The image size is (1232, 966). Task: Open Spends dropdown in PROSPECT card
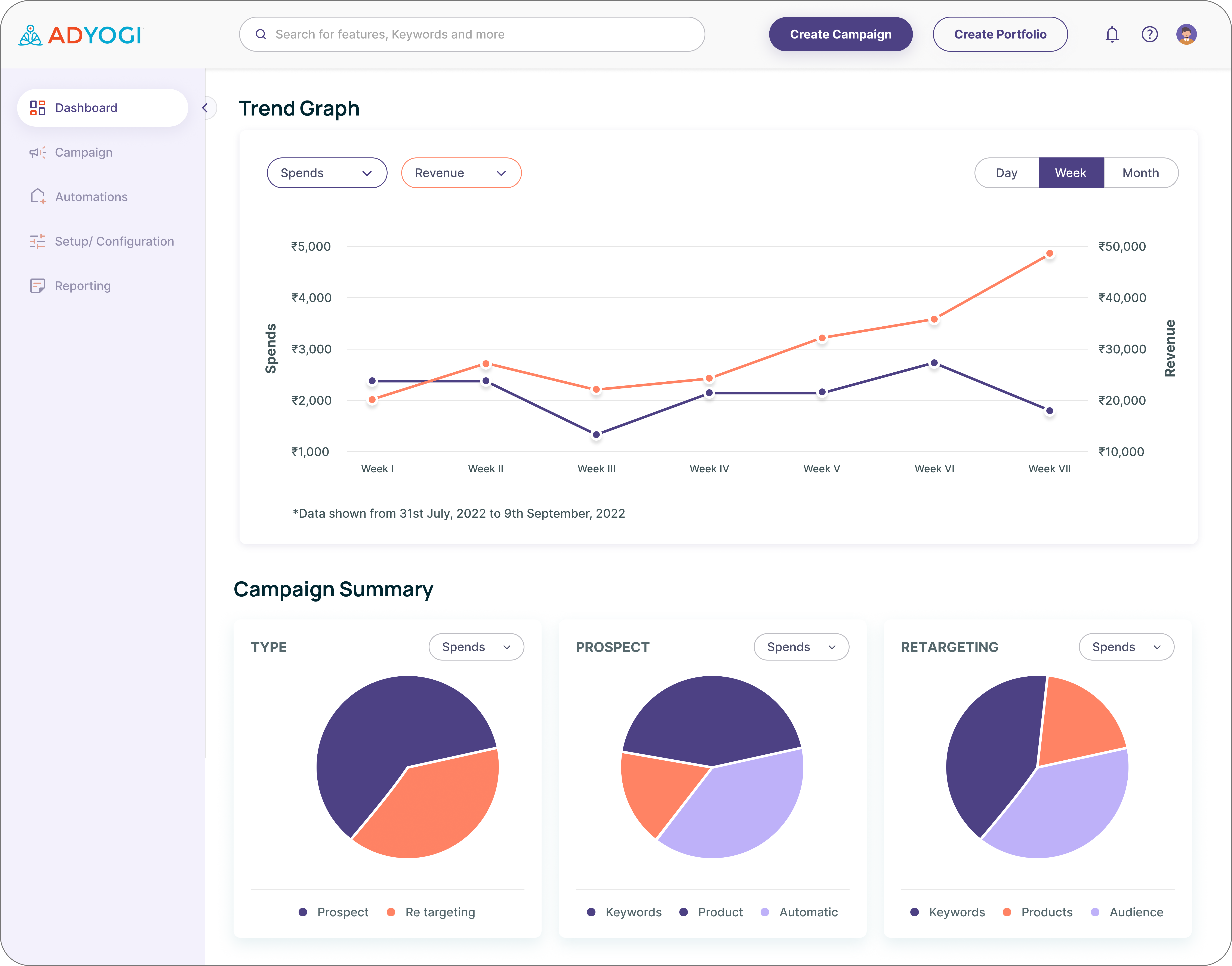(x=801, y=647)
